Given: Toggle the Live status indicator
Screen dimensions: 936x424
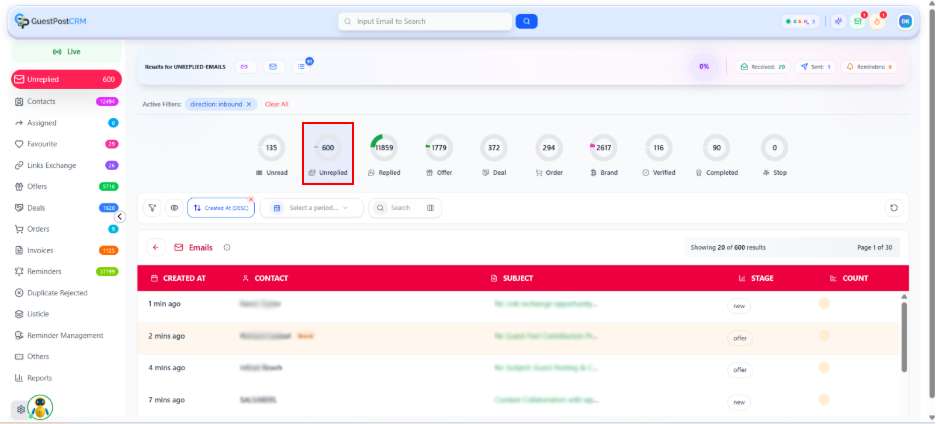Looking at the screenshot, I should [x=66, y=52].
